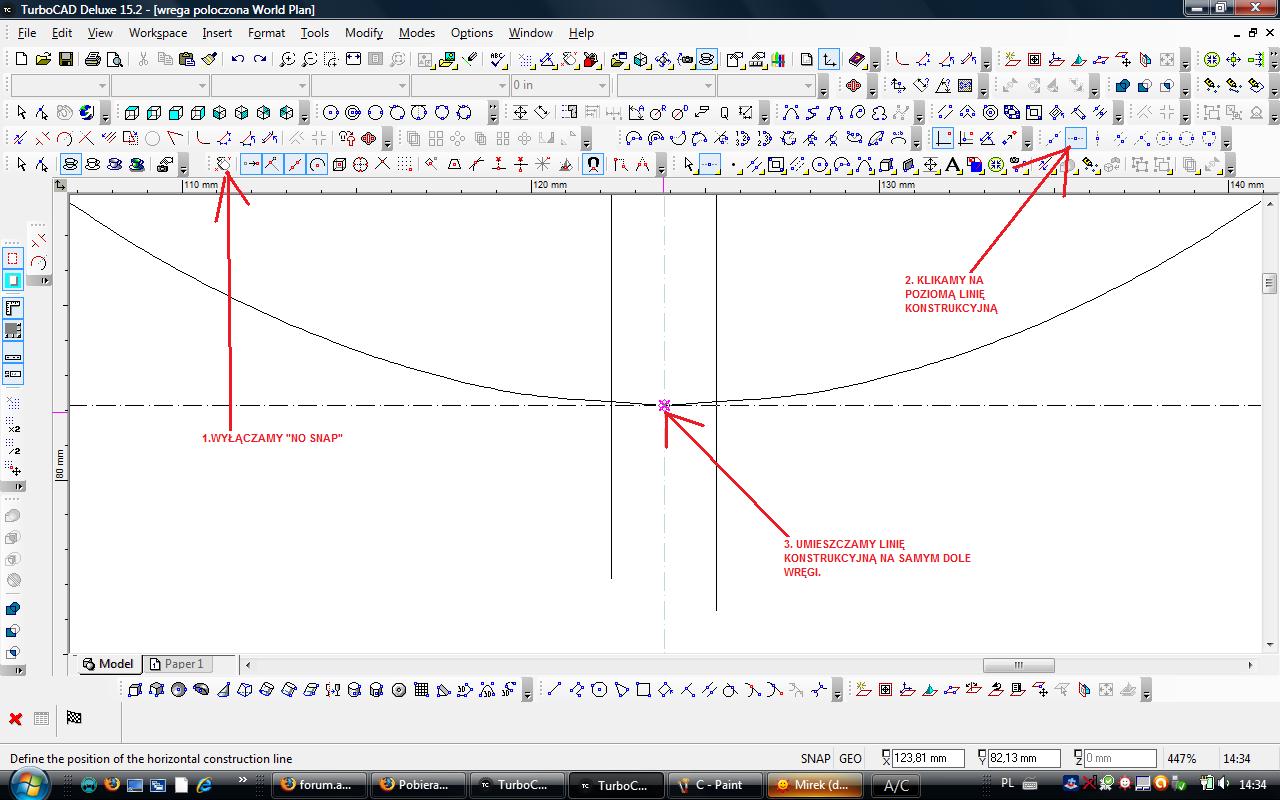The height and width of the screenshot is (800, 1280).
Task: Open the '0 in' dropdown
Action: (559, 86)
